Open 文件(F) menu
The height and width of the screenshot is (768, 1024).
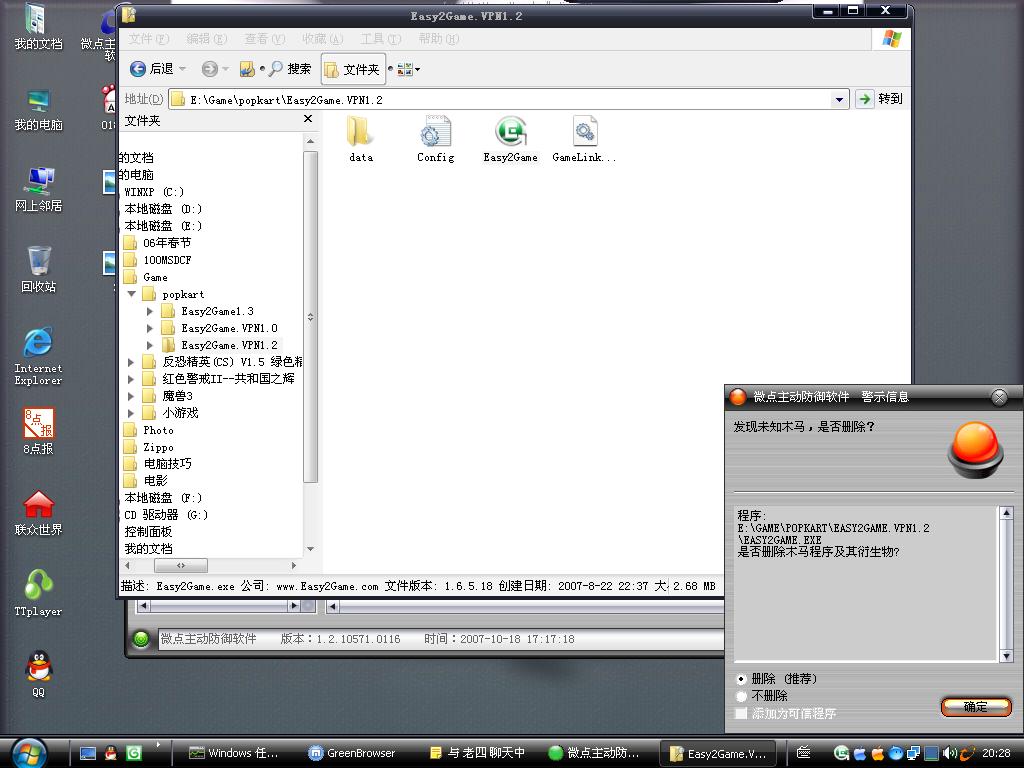coord(149,39)
